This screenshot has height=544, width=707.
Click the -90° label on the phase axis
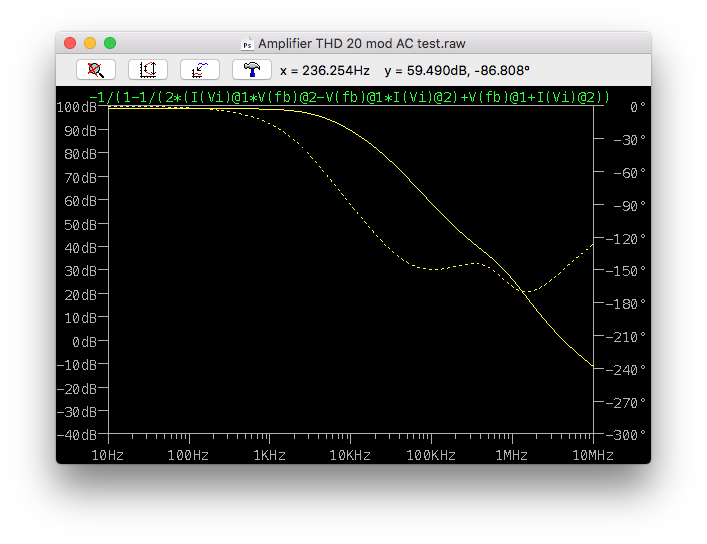click(630, 206)
